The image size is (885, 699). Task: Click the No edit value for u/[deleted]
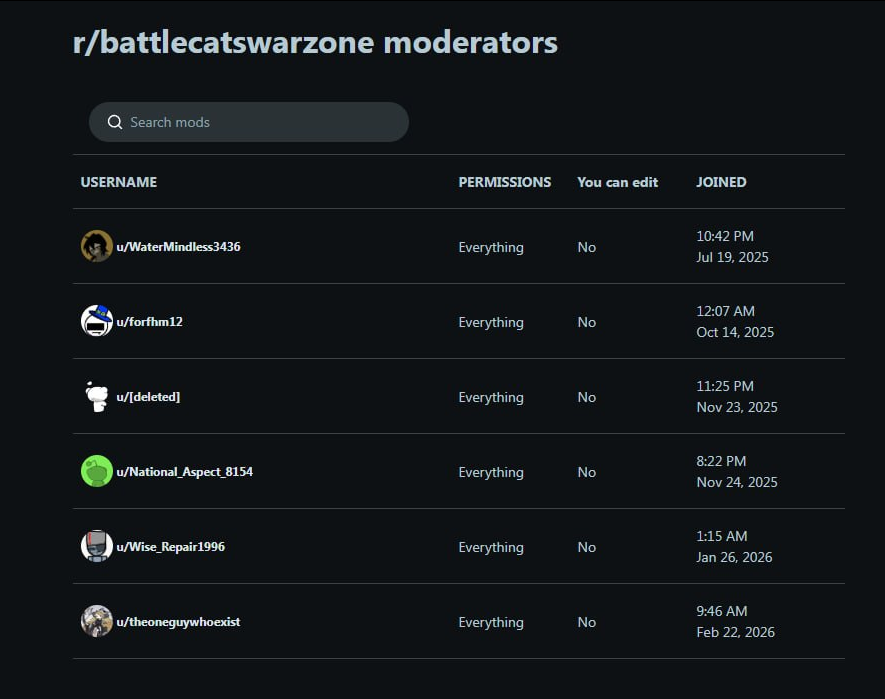[x=586, y=397]
